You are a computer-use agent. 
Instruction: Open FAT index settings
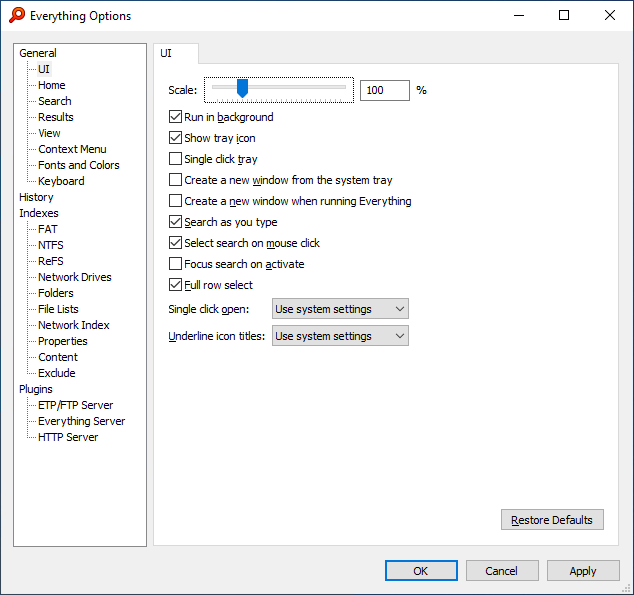point(48,229)
